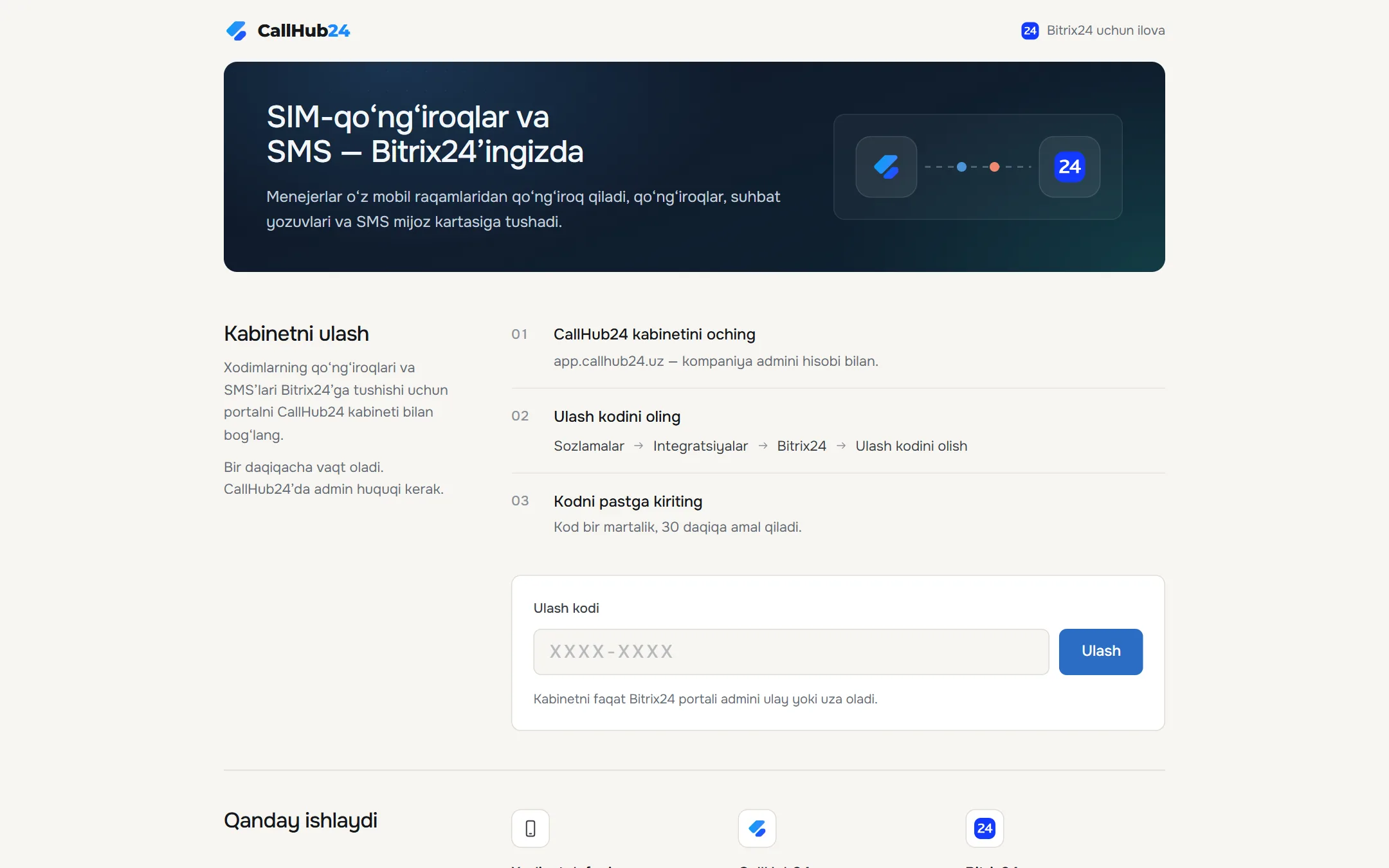Click the CallHub24 logo icon in header
1389x868 pixels.
[236, 31]
